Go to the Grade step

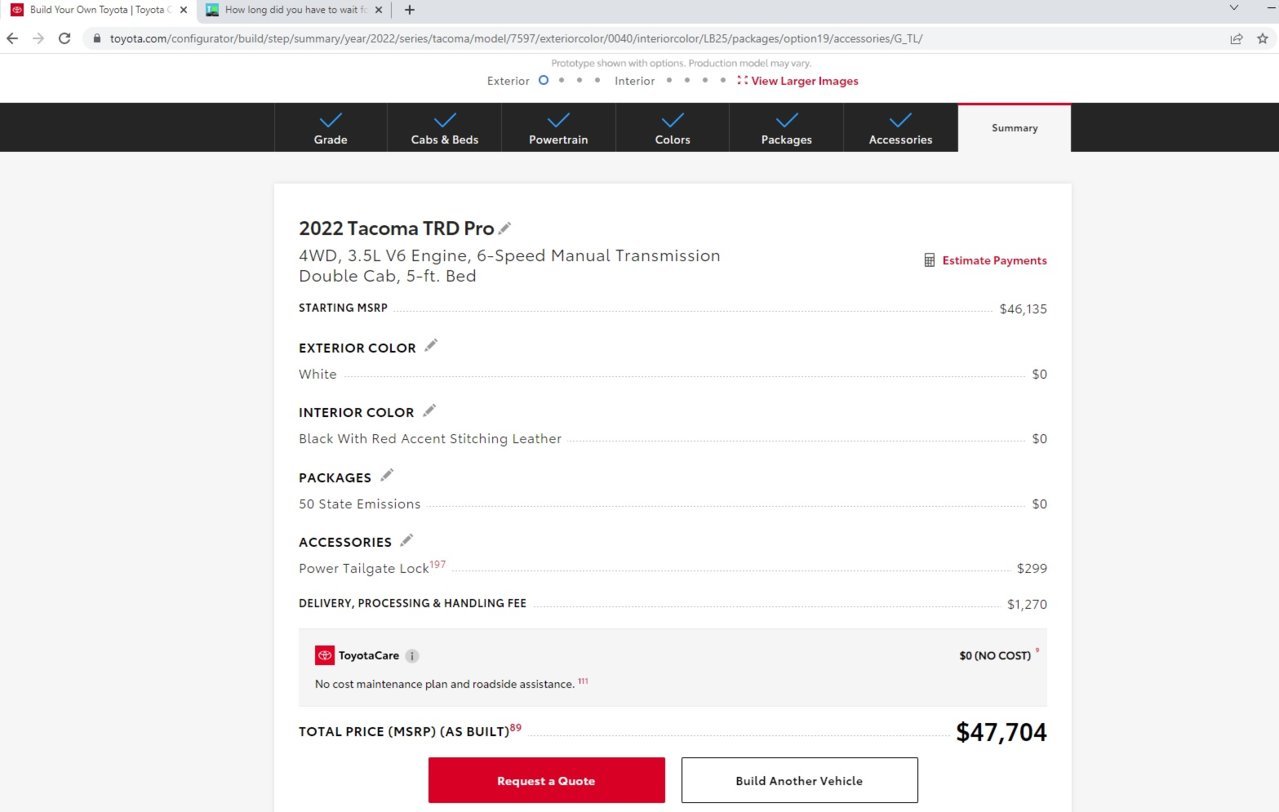(331, 128)
